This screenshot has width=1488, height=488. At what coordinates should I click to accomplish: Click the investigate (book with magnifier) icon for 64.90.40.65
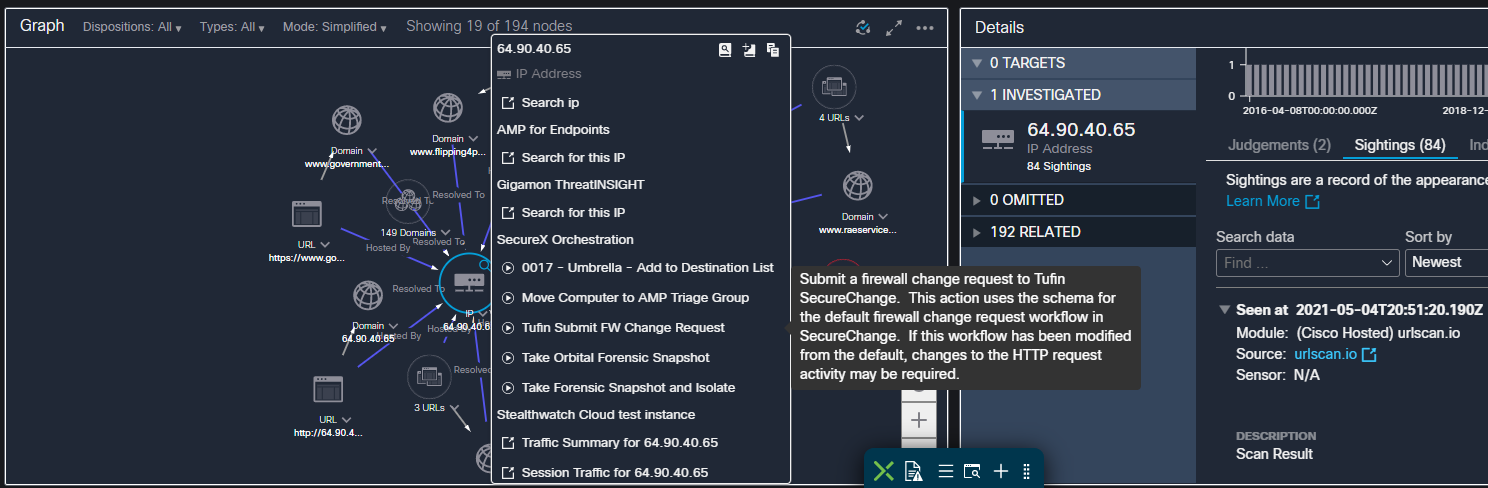tap(725, 50)
